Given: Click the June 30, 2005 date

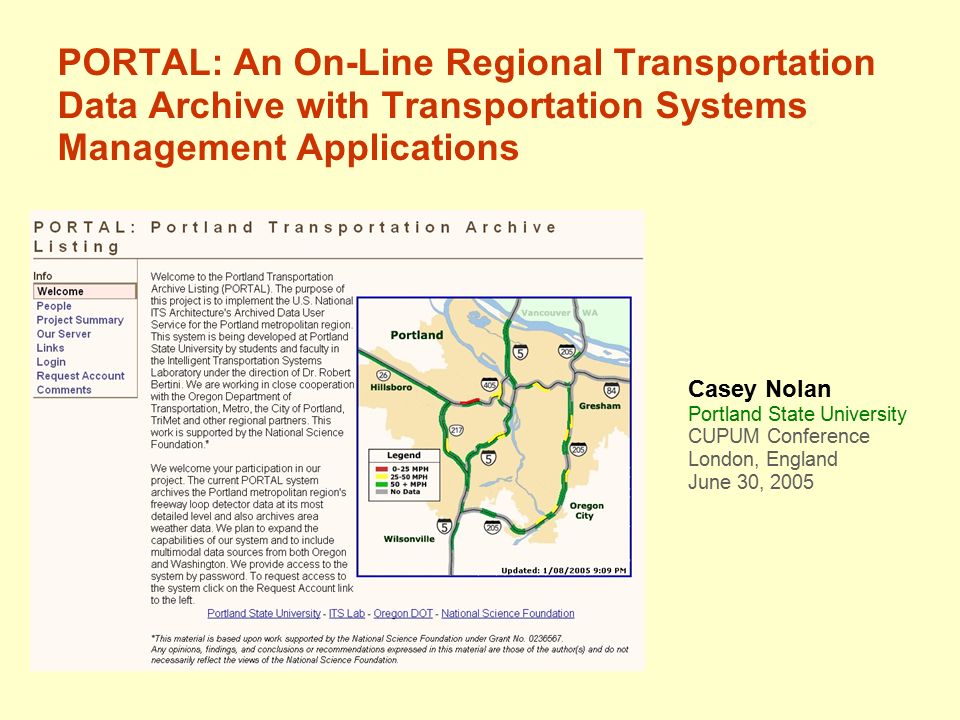Looking at the screenshot, I should [751, 482].
